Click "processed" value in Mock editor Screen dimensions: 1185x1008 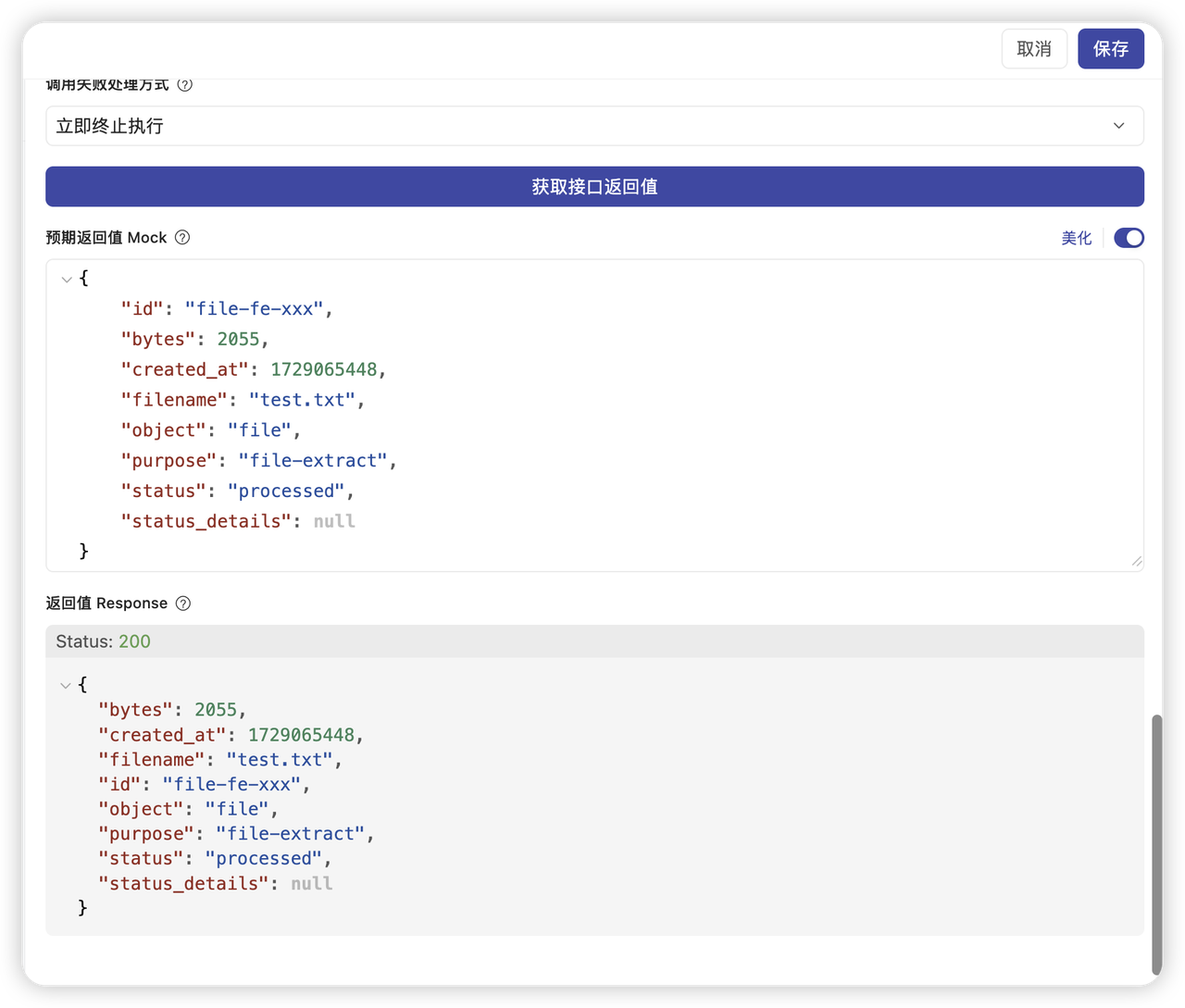(286, 491)
